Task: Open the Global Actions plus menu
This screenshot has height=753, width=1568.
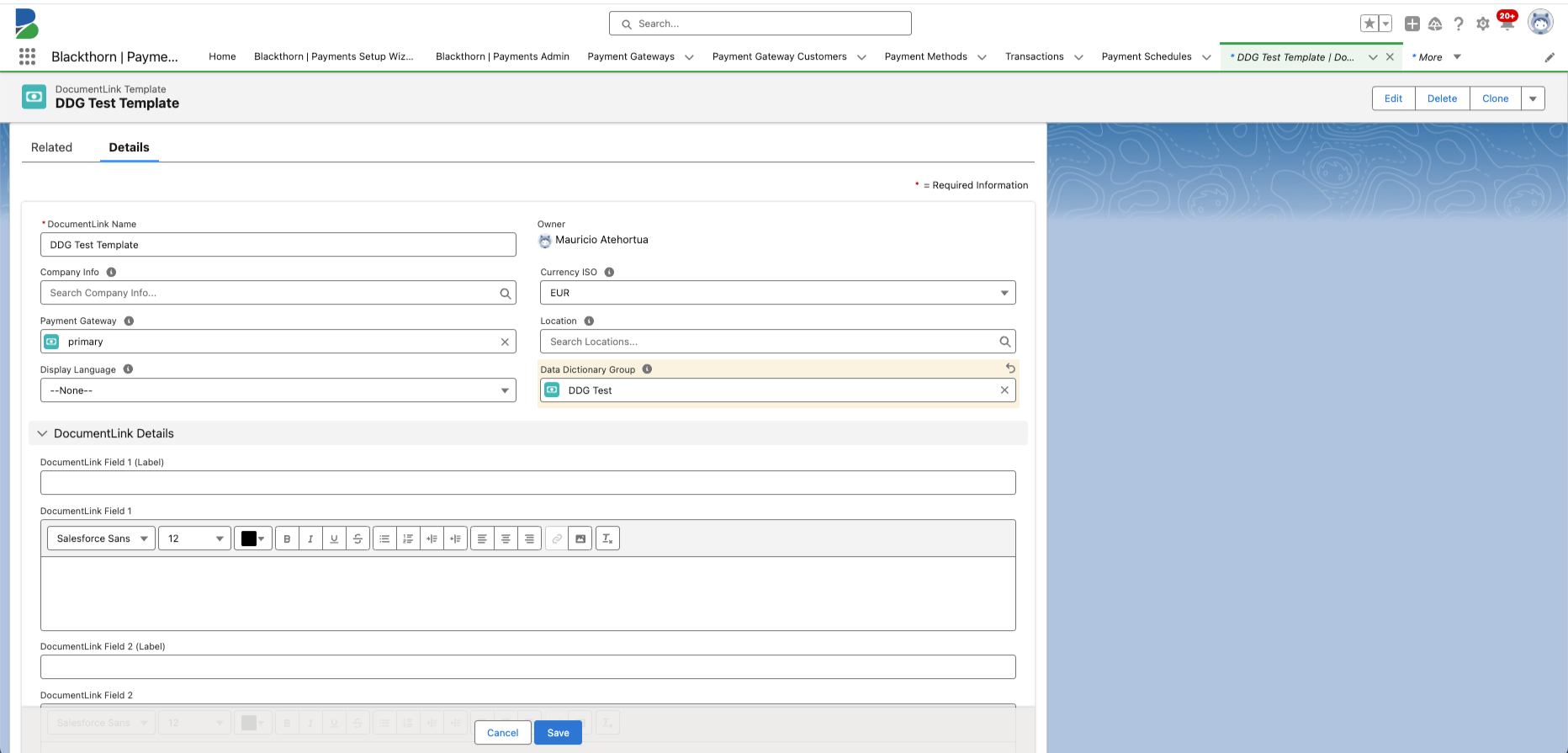Action: 1412,24
